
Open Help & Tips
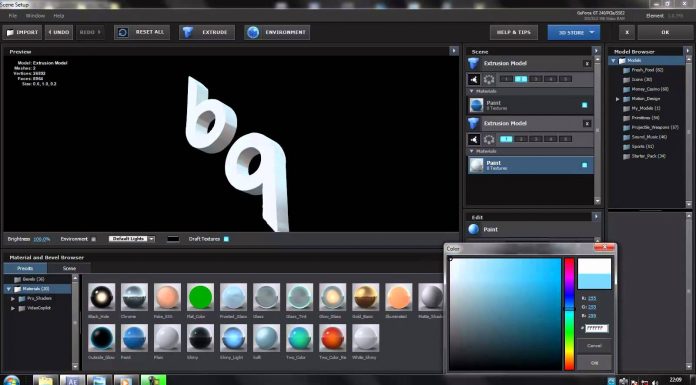pos(514,32)
